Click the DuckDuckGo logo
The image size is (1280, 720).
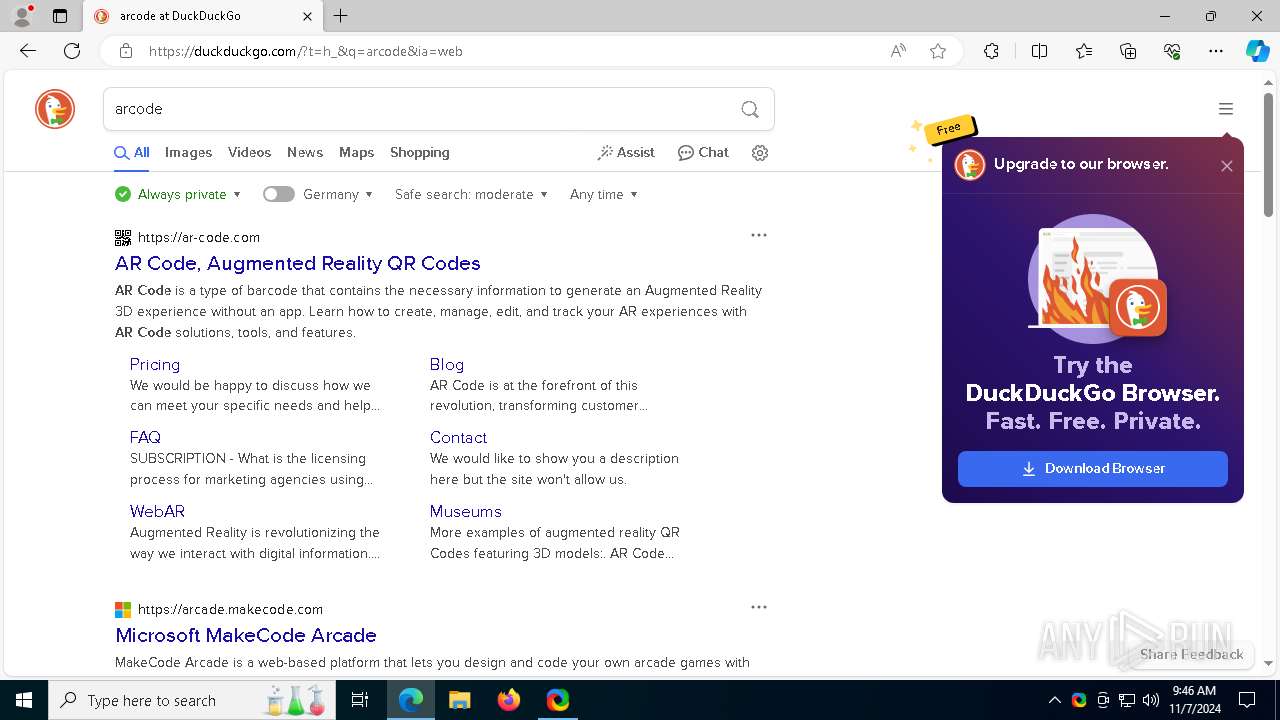click(x=55, y=109)
